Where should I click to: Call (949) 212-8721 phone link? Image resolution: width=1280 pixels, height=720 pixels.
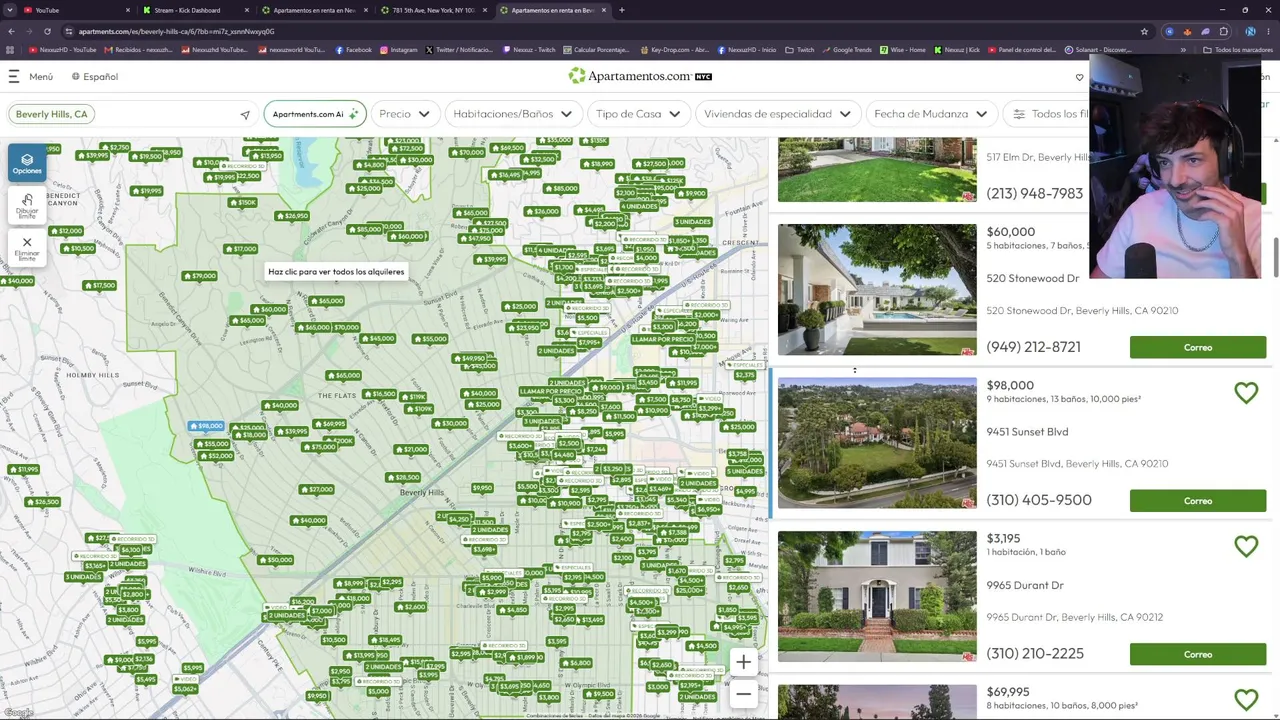click(1033, 347)
